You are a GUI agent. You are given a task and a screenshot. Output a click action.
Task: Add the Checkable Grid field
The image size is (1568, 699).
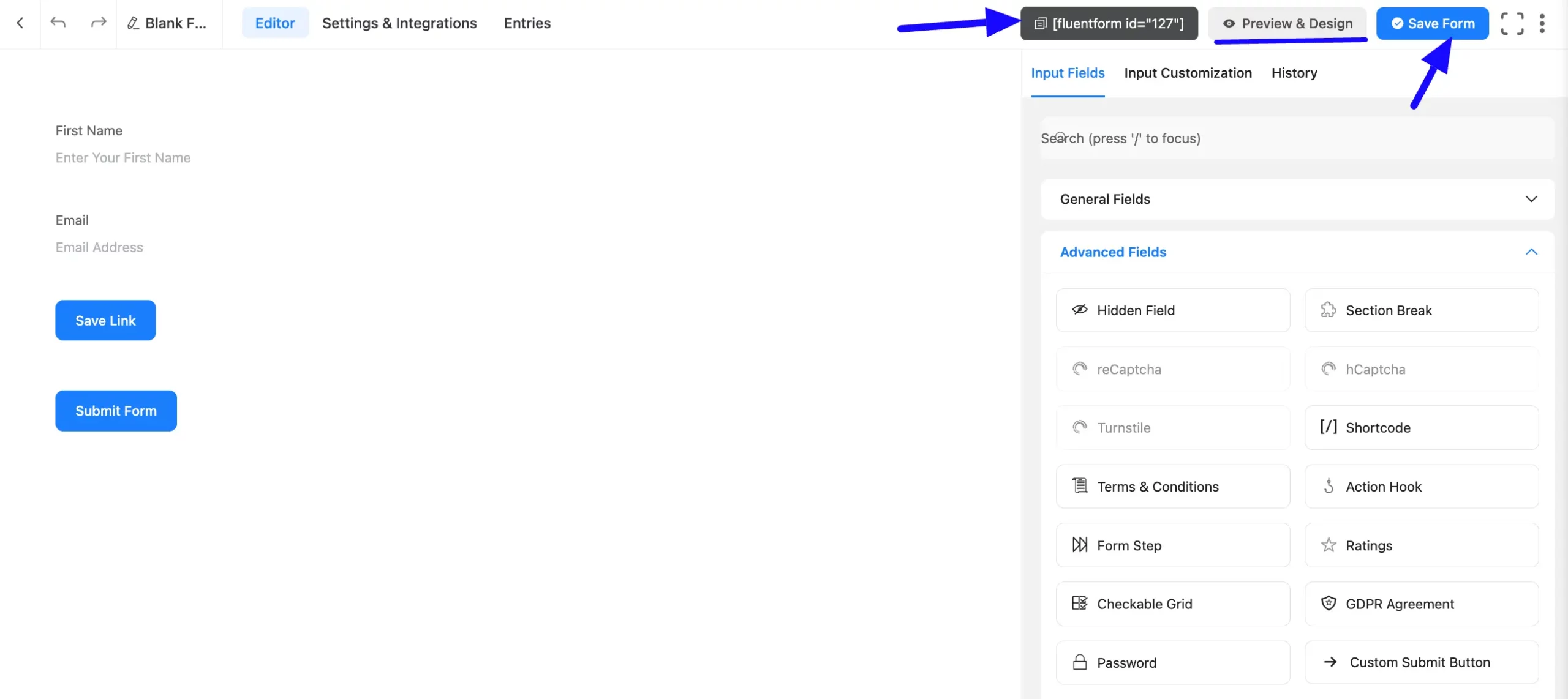click(x=1172, y=604)
